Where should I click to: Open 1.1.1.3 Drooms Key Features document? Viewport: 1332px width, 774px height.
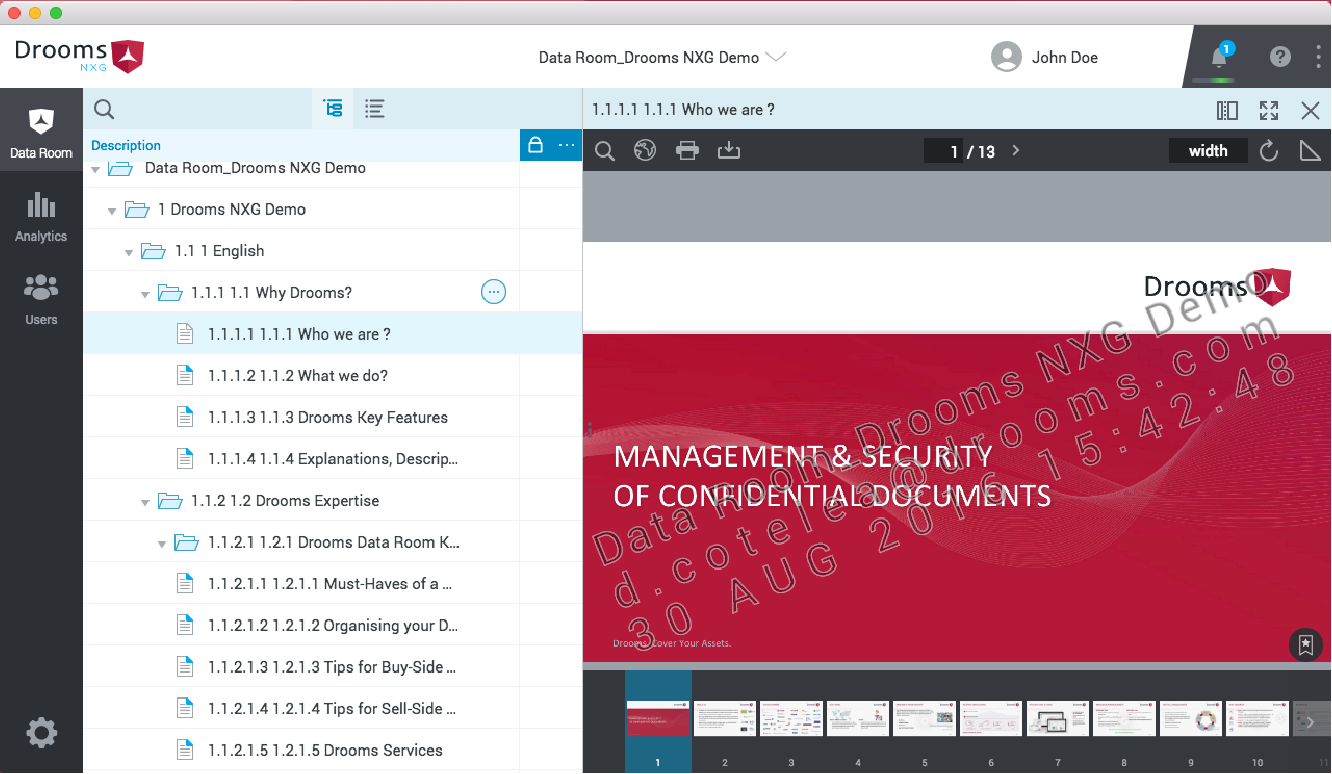click(x=328, y=418)
